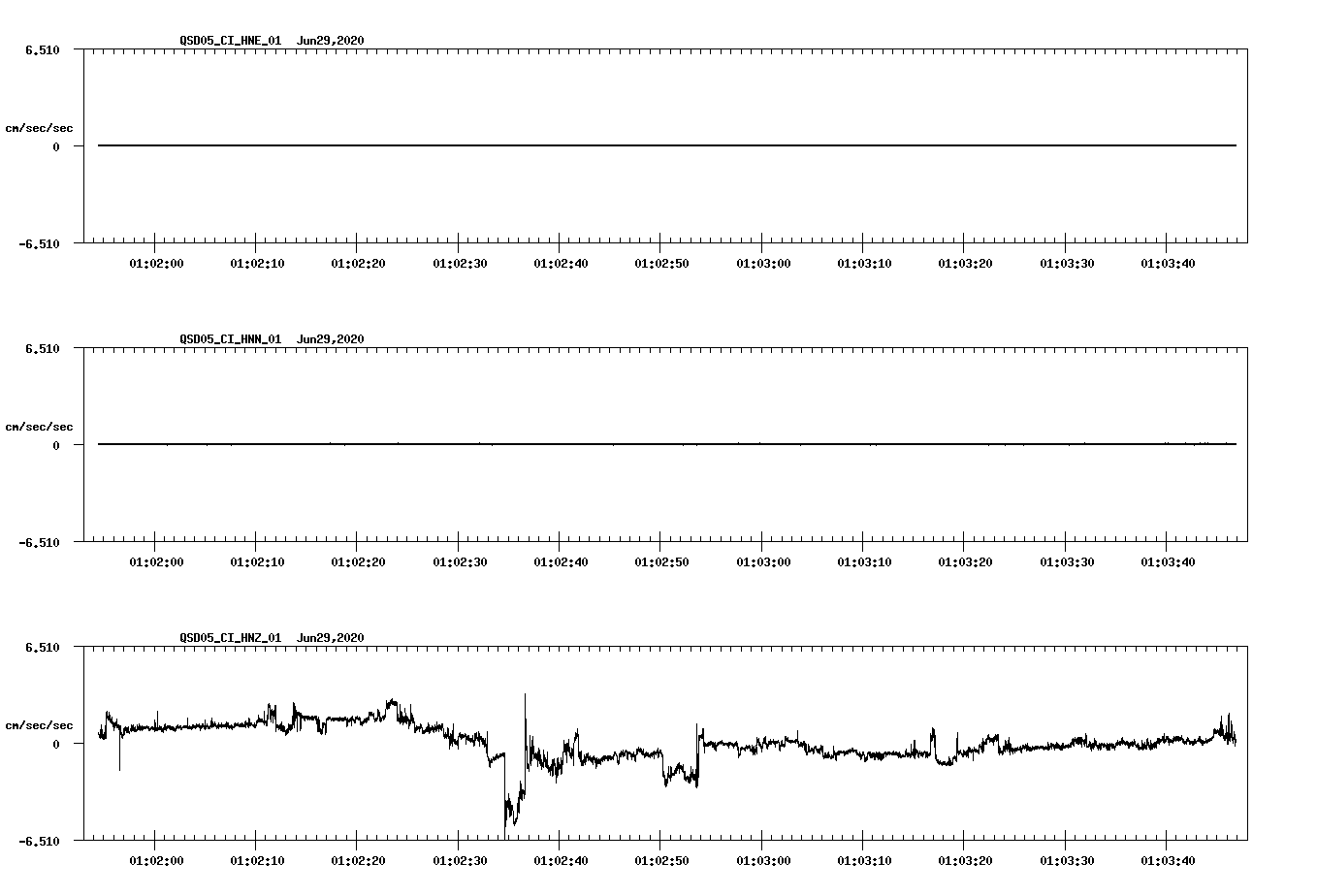Click the 0 axis value on HNE plot

56,147
